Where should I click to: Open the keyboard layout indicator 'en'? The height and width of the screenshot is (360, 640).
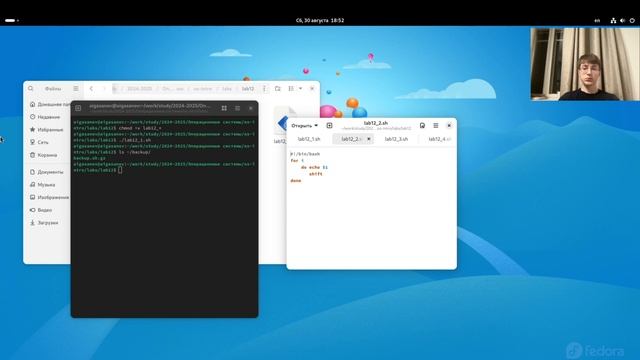(597, 20)
